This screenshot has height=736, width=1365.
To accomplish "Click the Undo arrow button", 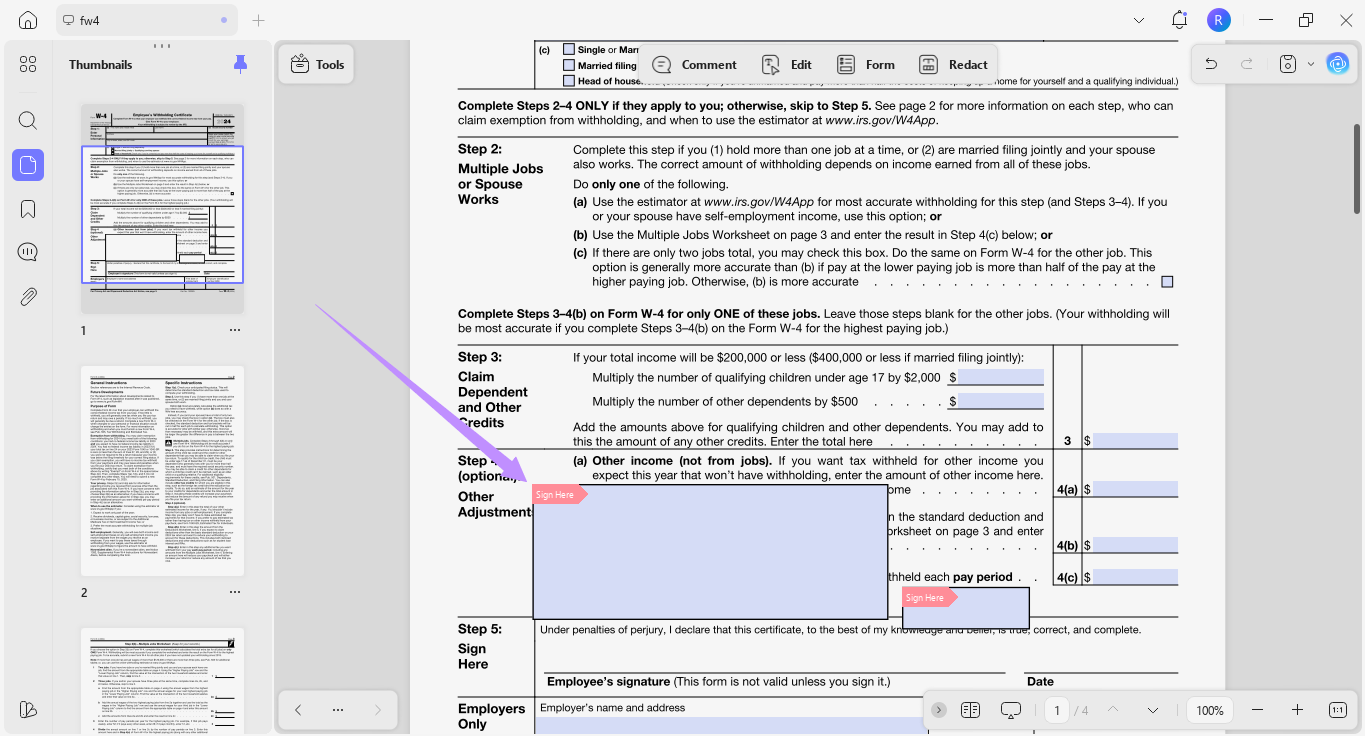I will (1211, 64).
